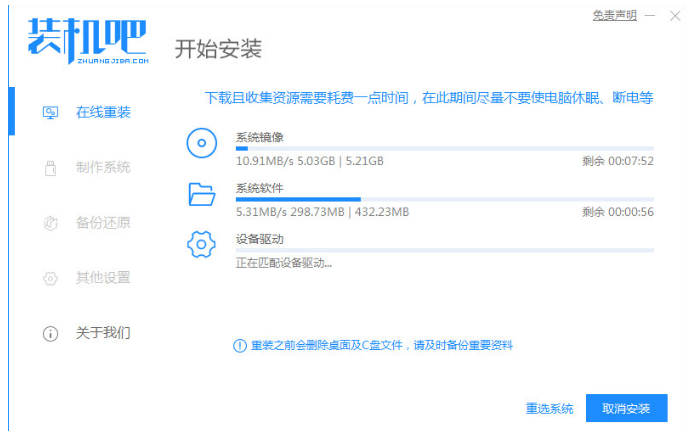
Task: Click the 关于我们 info circle icon
Action: [x=50, y=333]
